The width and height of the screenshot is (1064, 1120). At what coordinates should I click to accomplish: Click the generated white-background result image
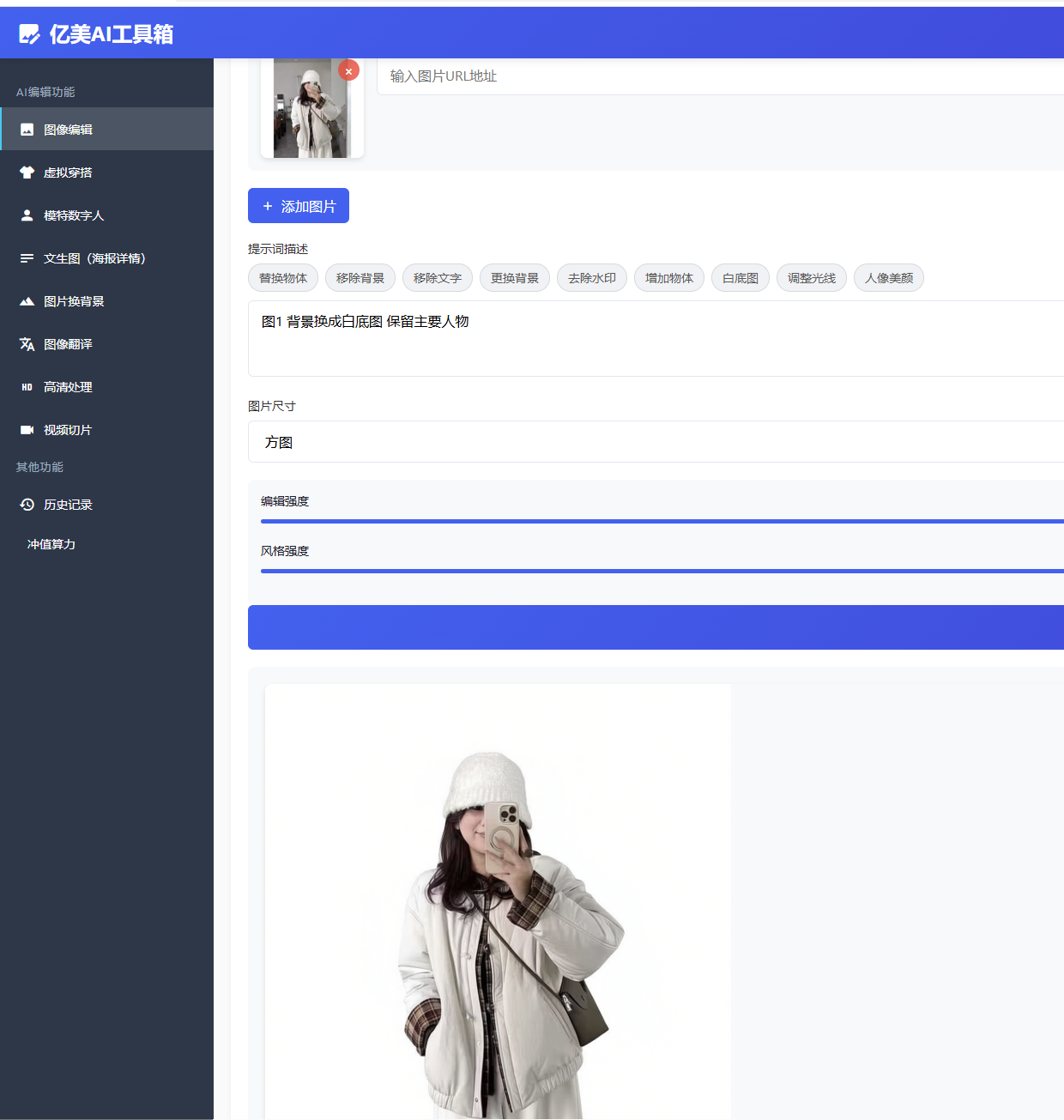click(498, 901)
